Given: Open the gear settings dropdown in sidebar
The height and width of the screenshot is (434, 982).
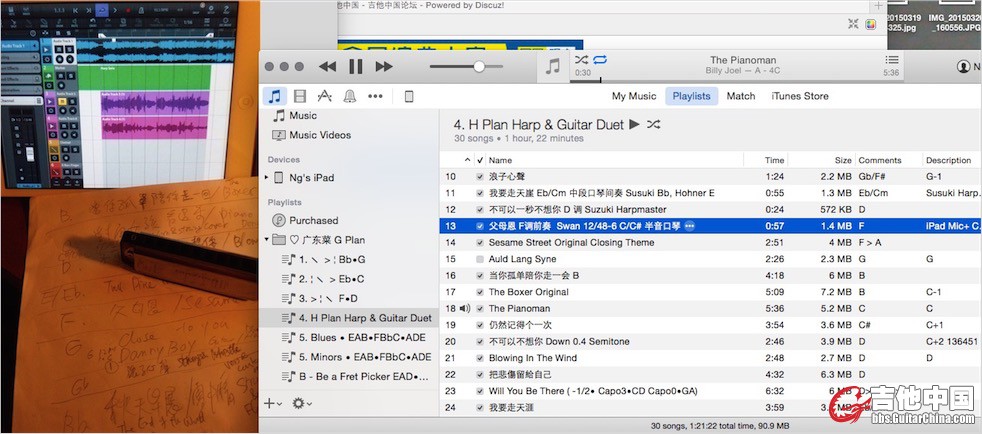Looking at the screenshot, I should 301,403.
